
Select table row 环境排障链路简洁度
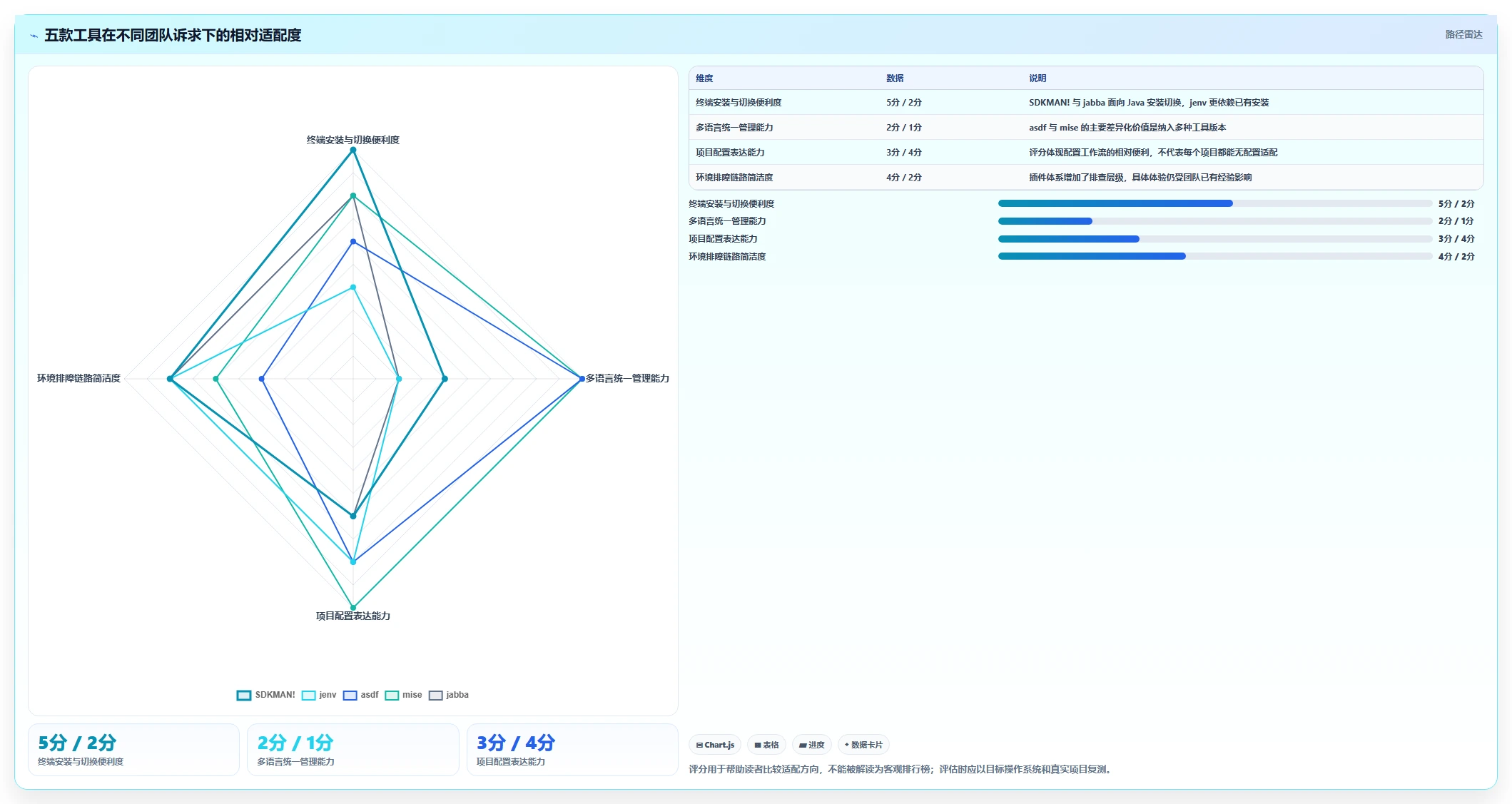coord(1086,178)
